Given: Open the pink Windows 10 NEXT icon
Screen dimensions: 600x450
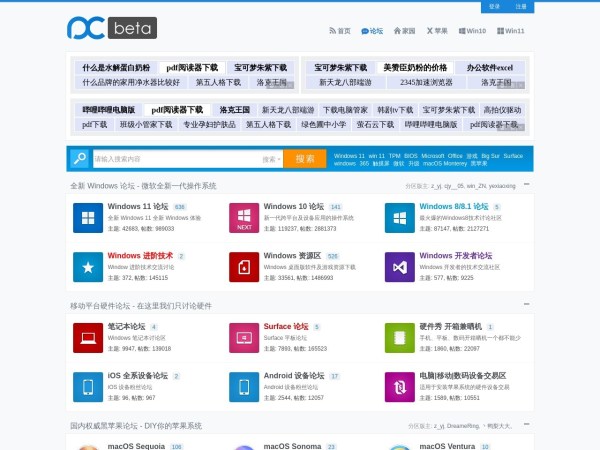Looking at the screenshot, I should coord(242,217).
